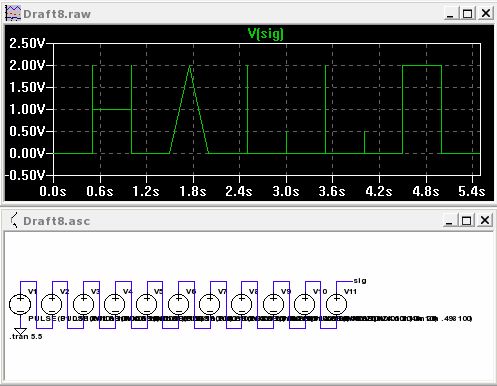Select voltage source V4 symbol
The width and height of the screenshot is (497, 386).
(115, 304)
